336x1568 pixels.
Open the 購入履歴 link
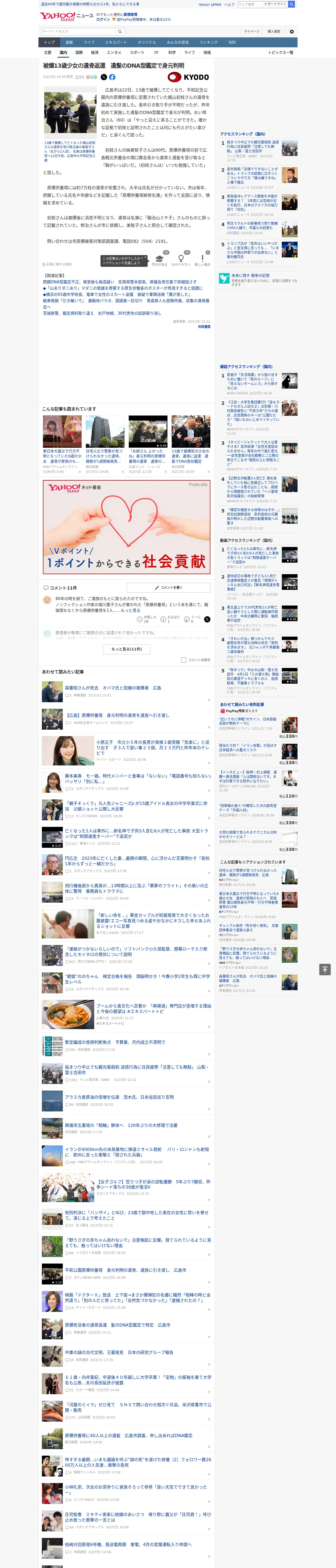274,31
